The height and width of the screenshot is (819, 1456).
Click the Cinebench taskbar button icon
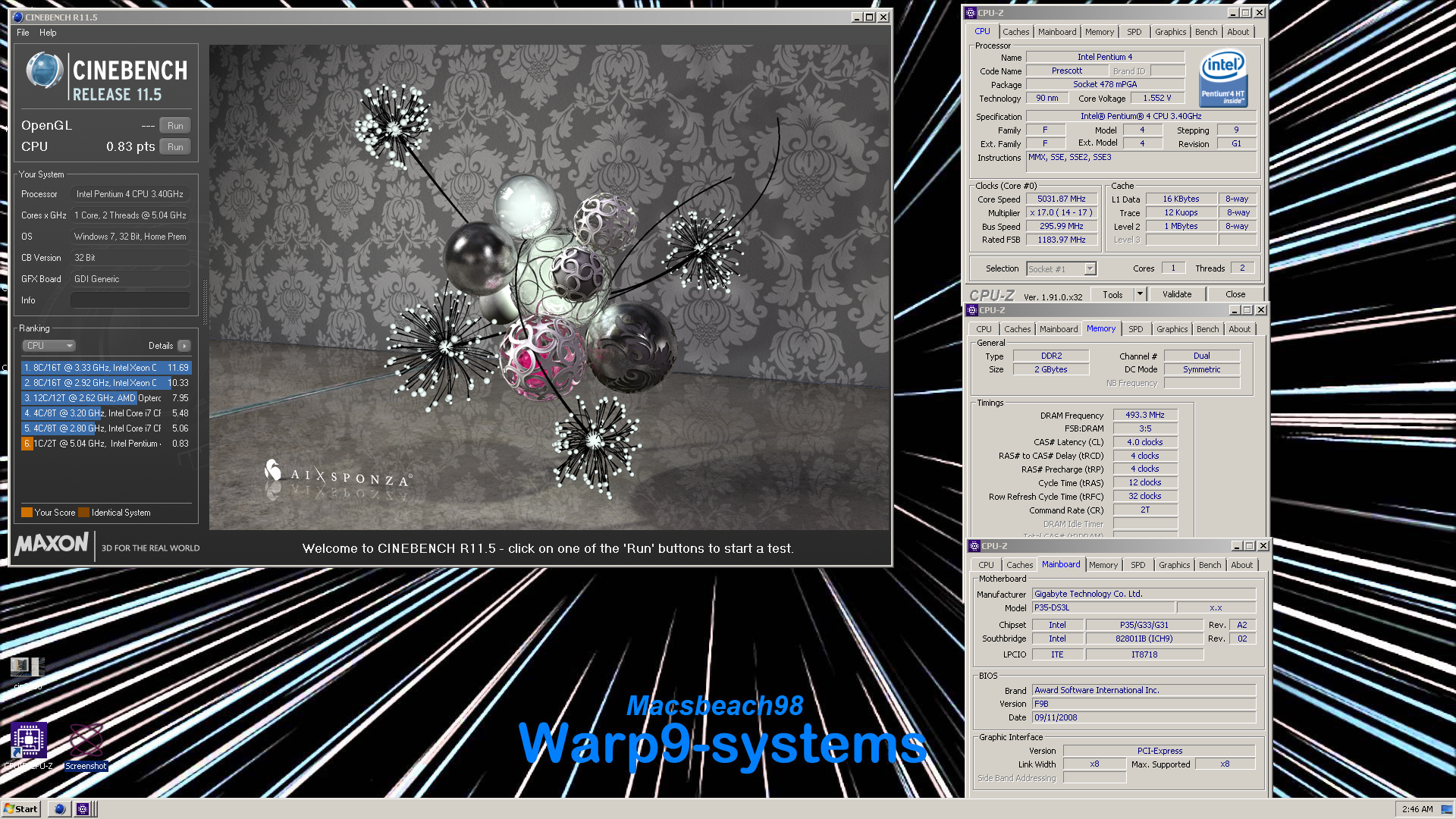(60, 809)
